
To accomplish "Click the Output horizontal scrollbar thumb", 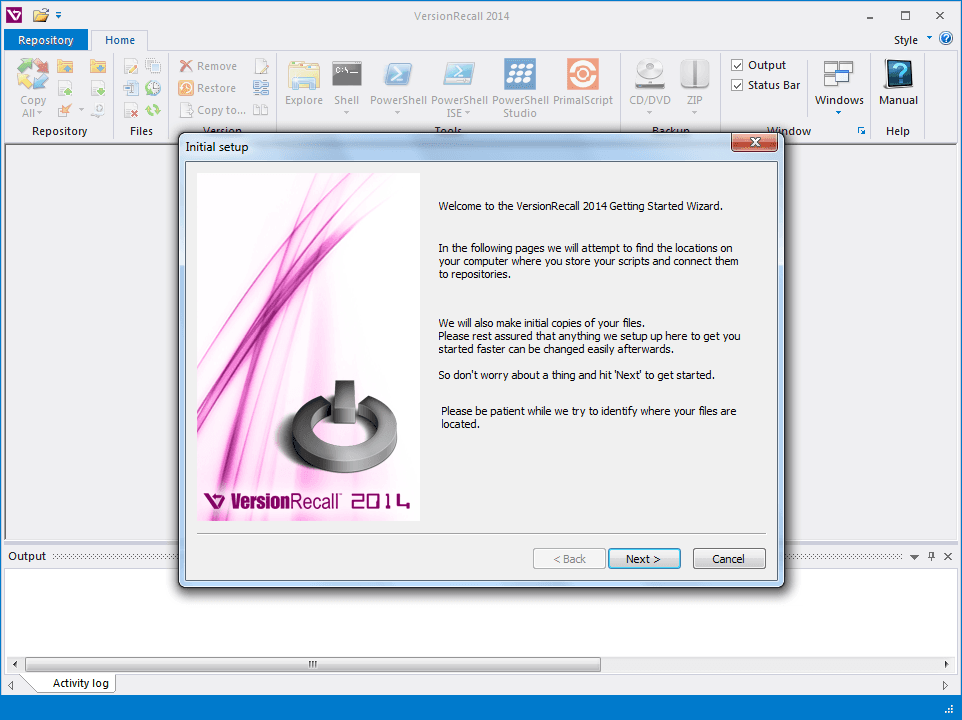I will click(313, 664).
